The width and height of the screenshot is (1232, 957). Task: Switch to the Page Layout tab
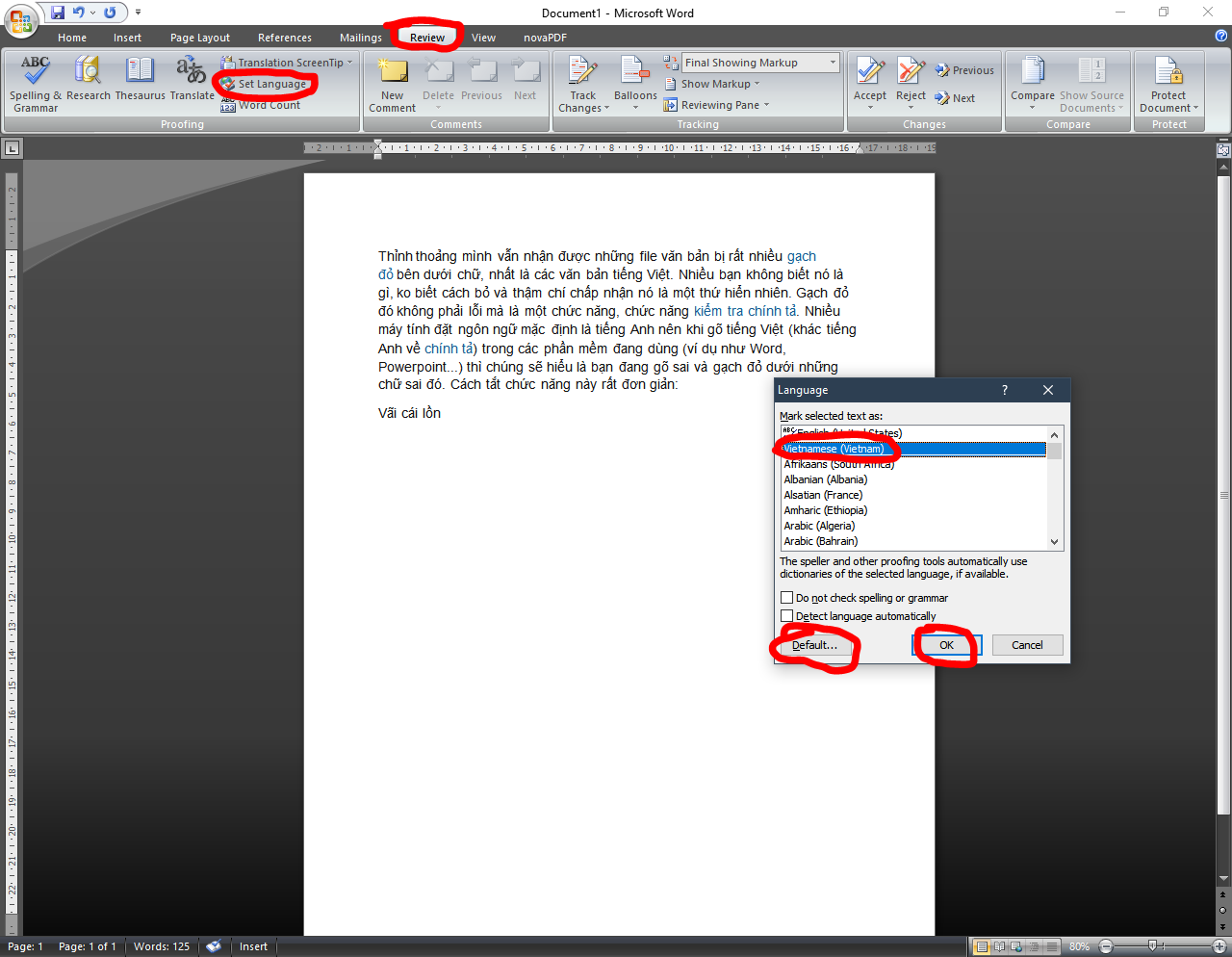pyautogui.click(x=200, y=38)
